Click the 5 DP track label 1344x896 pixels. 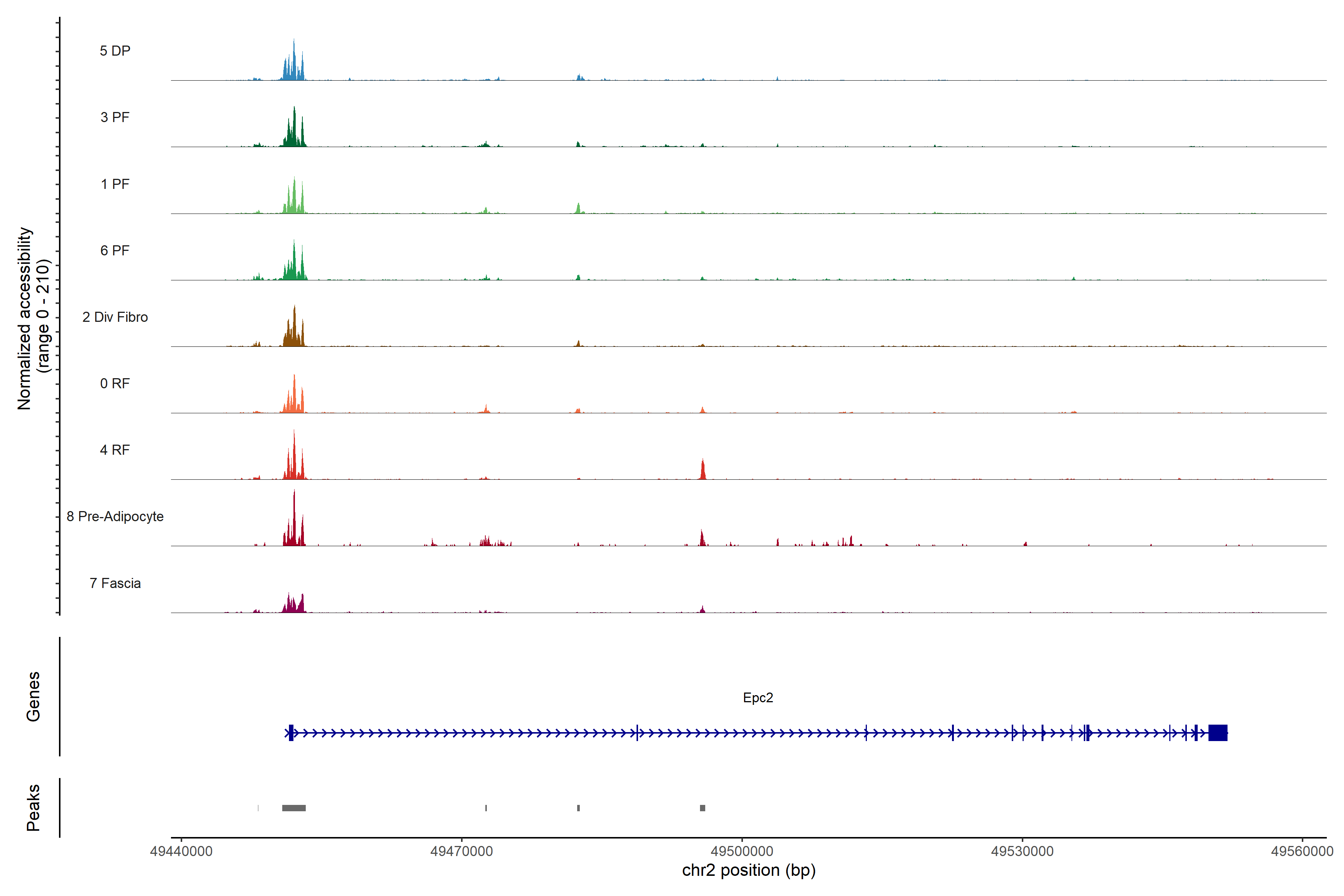click(x=115, y=51)
